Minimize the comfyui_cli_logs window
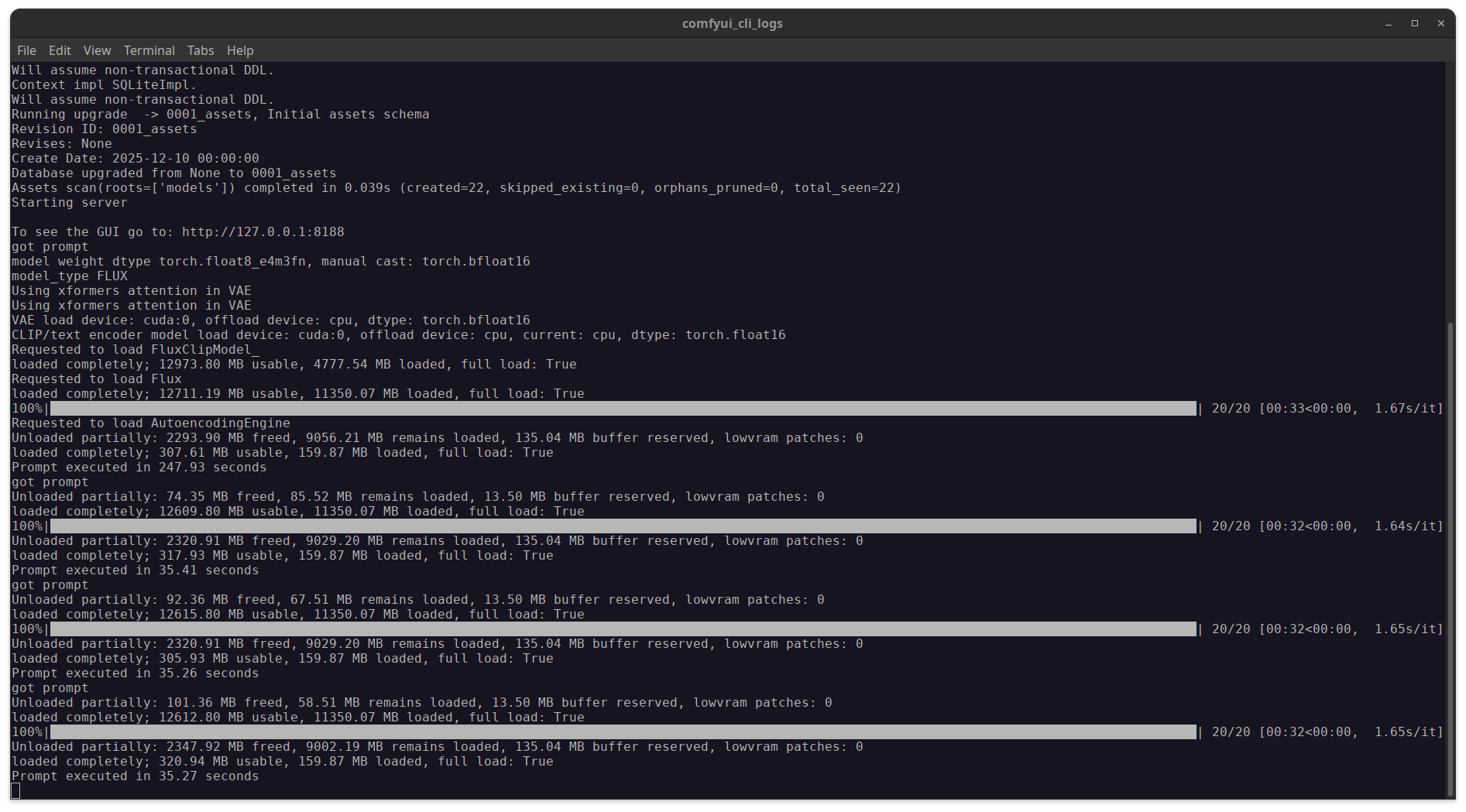The height and width of the screenshot is (812, 1466). [1389, 23]
